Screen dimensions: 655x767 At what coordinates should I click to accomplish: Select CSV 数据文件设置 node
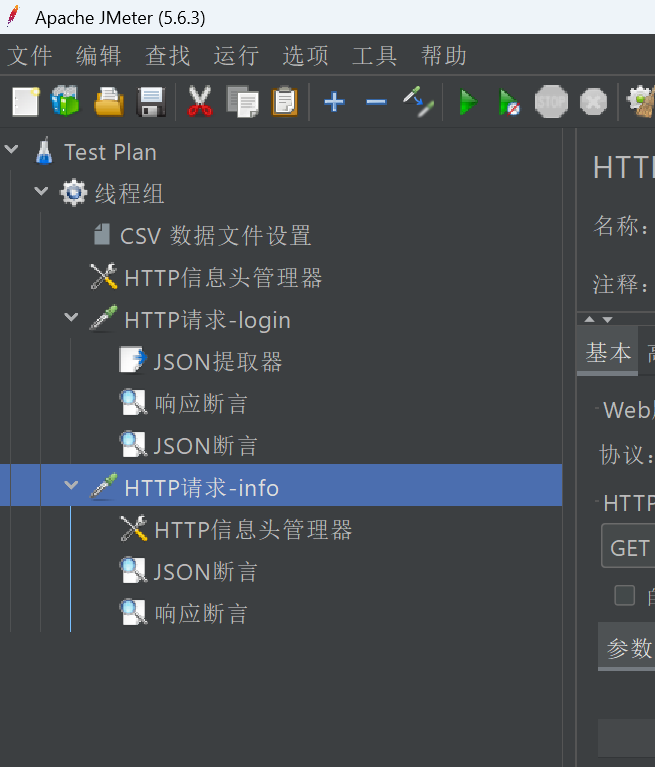click(x=216, y=236)
